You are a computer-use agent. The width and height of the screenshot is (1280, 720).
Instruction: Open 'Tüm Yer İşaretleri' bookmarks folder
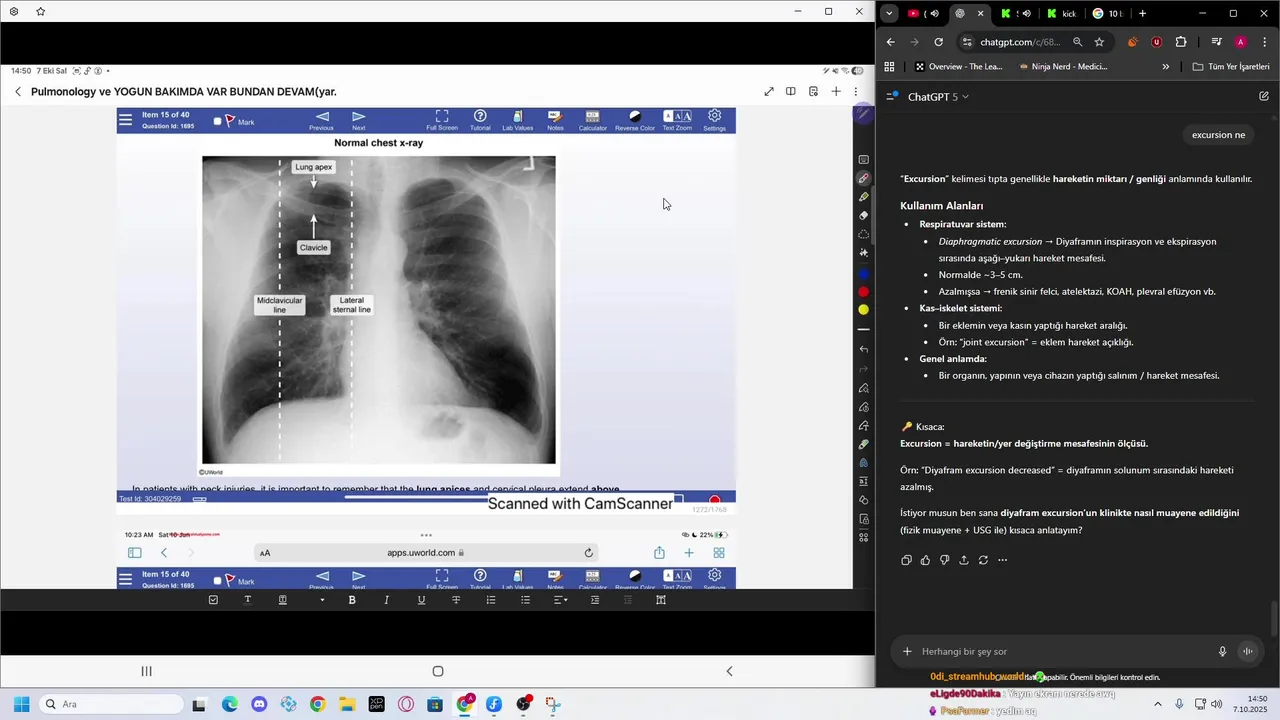[1231, 67]
